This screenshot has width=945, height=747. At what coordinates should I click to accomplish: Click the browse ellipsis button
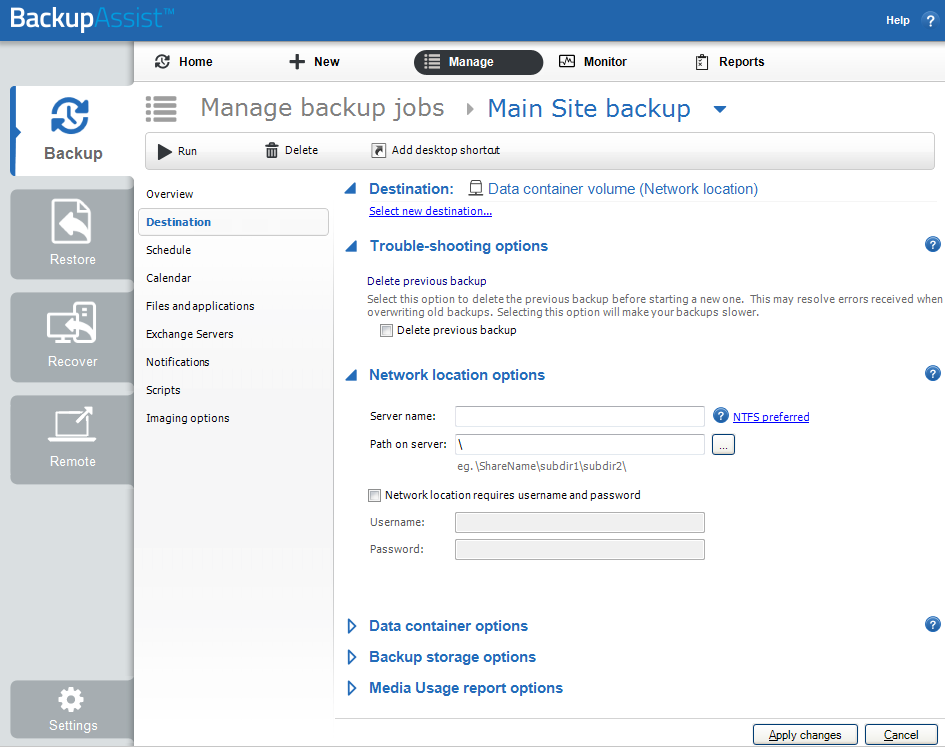click(x=723, y=444)
